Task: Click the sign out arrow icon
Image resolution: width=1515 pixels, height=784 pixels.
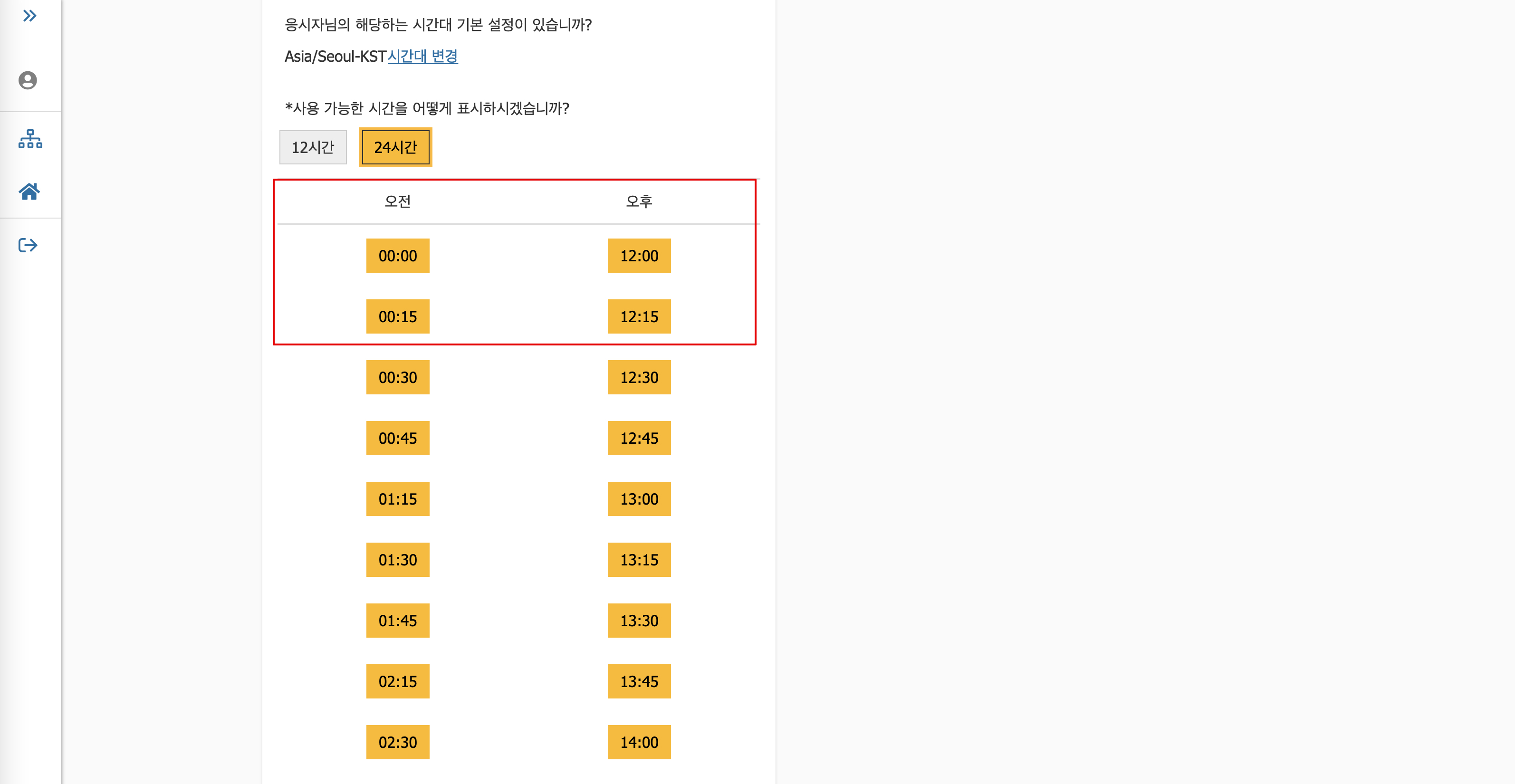Action: coord(28,245)
